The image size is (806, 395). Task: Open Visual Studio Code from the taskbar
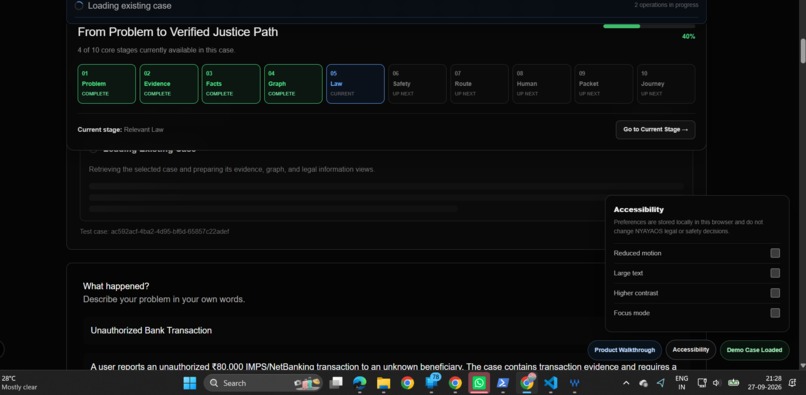tap(551, 383)
